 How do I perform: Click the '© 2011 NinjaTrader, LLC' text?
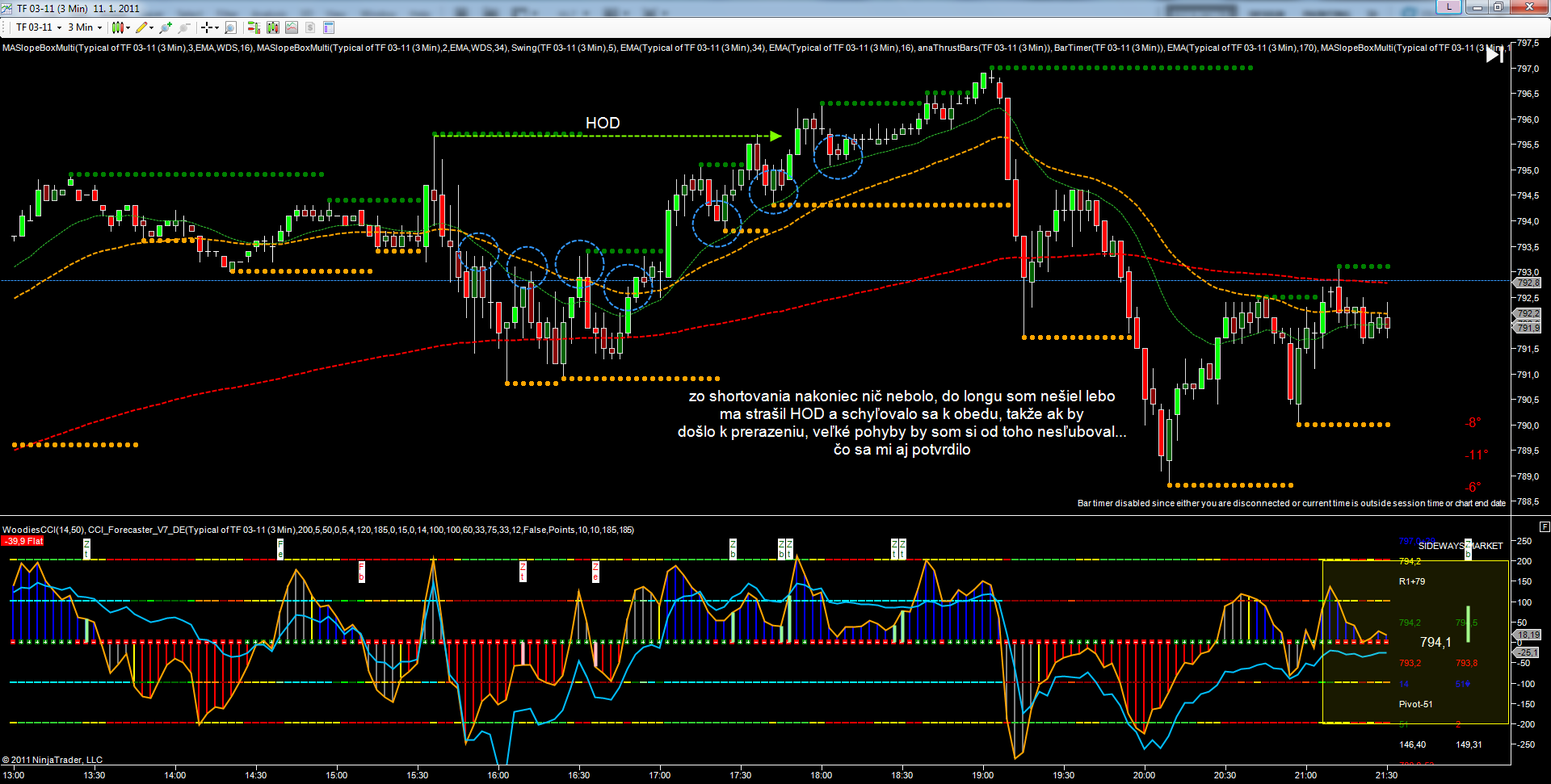(x=53, y=760)
